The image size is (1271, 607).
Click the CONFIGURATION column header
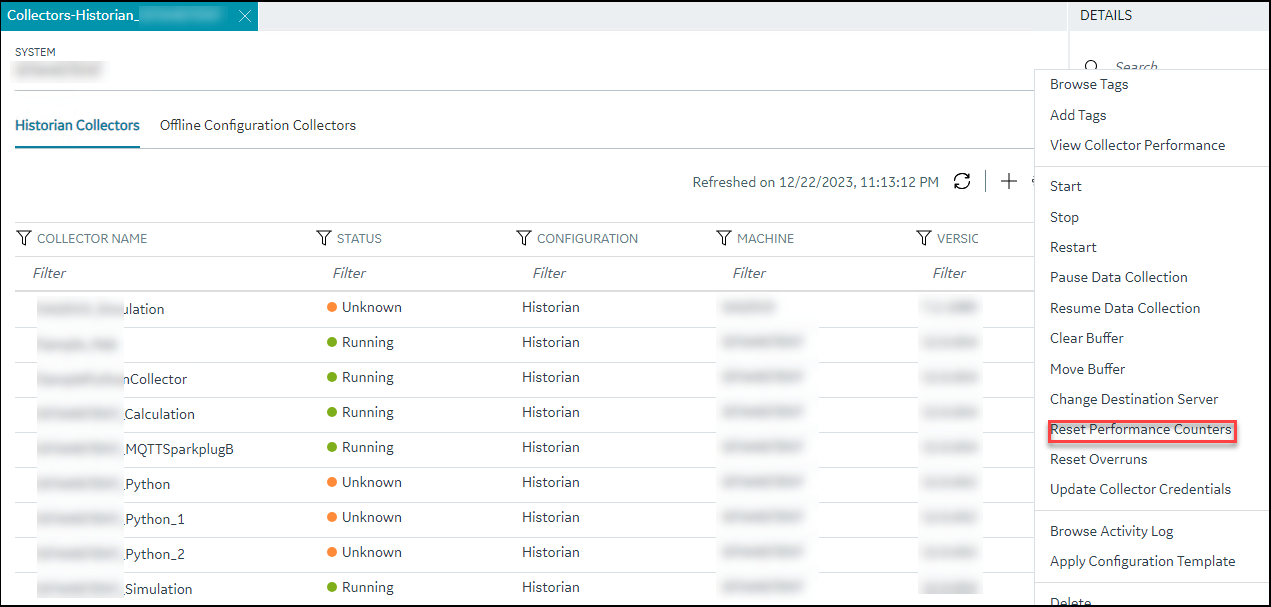587,238
